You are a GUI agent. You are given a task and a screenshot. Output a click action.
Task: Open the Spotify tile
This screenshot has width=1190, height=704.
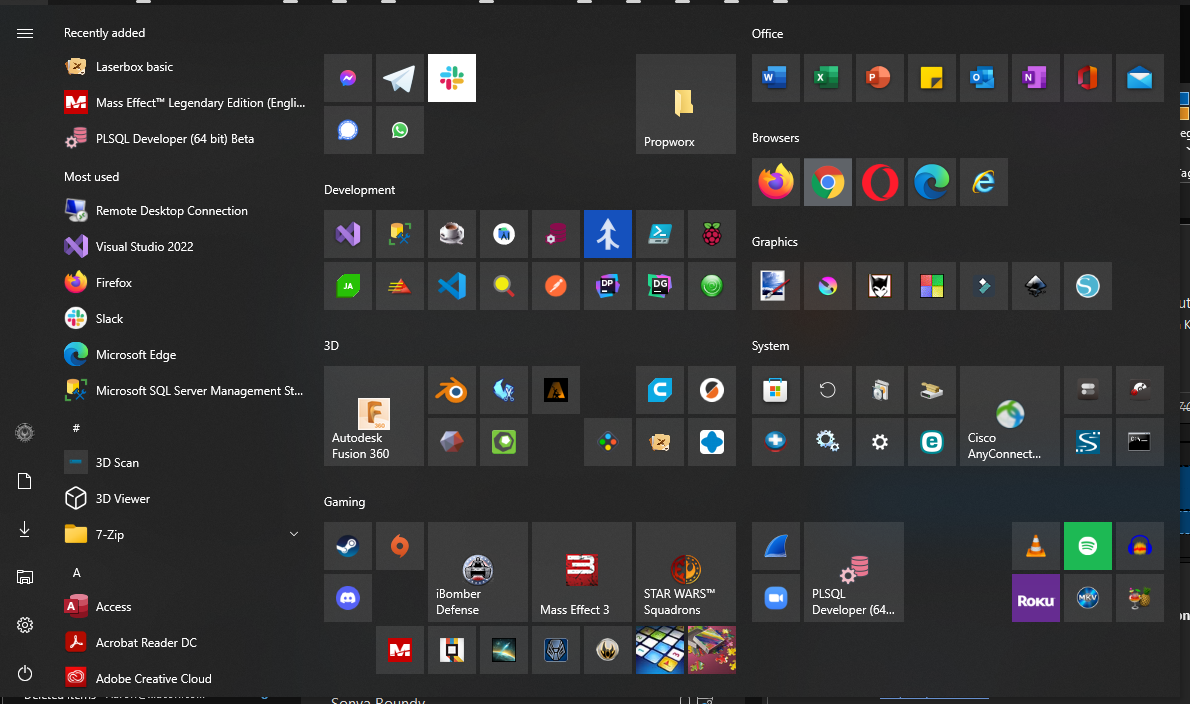pos(1088,545)
